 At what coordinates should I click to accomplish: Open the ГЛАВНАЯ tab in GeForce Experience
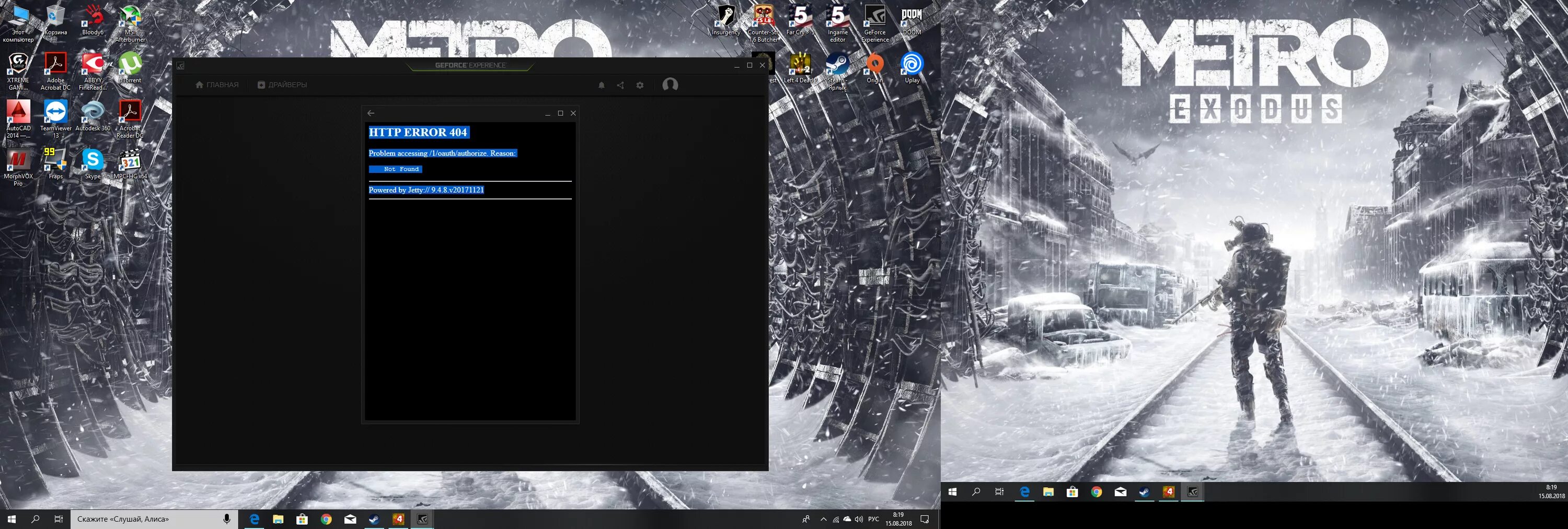[x=217, y=85]
